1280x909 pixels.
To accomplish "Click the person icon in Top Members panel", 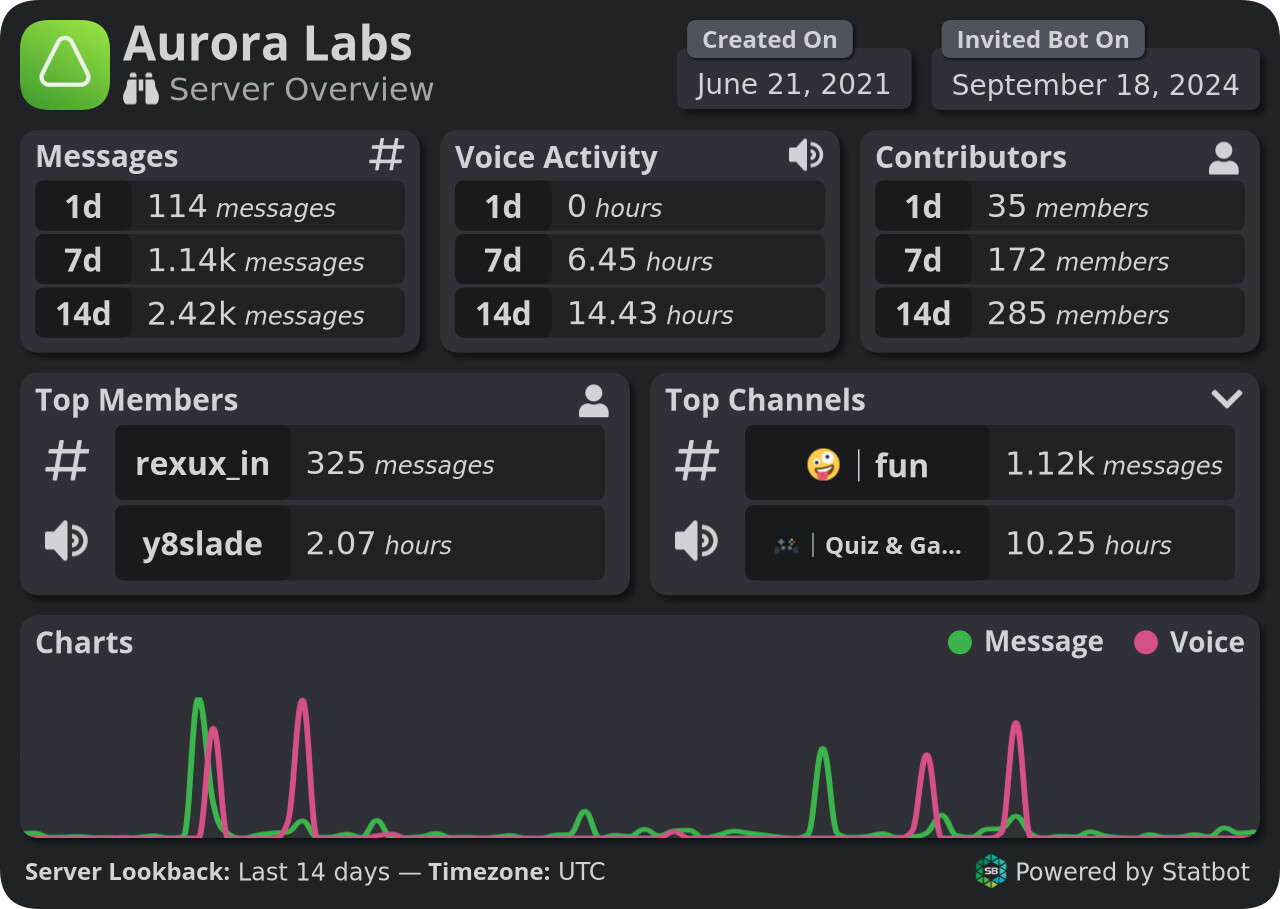I will [593, 401].
